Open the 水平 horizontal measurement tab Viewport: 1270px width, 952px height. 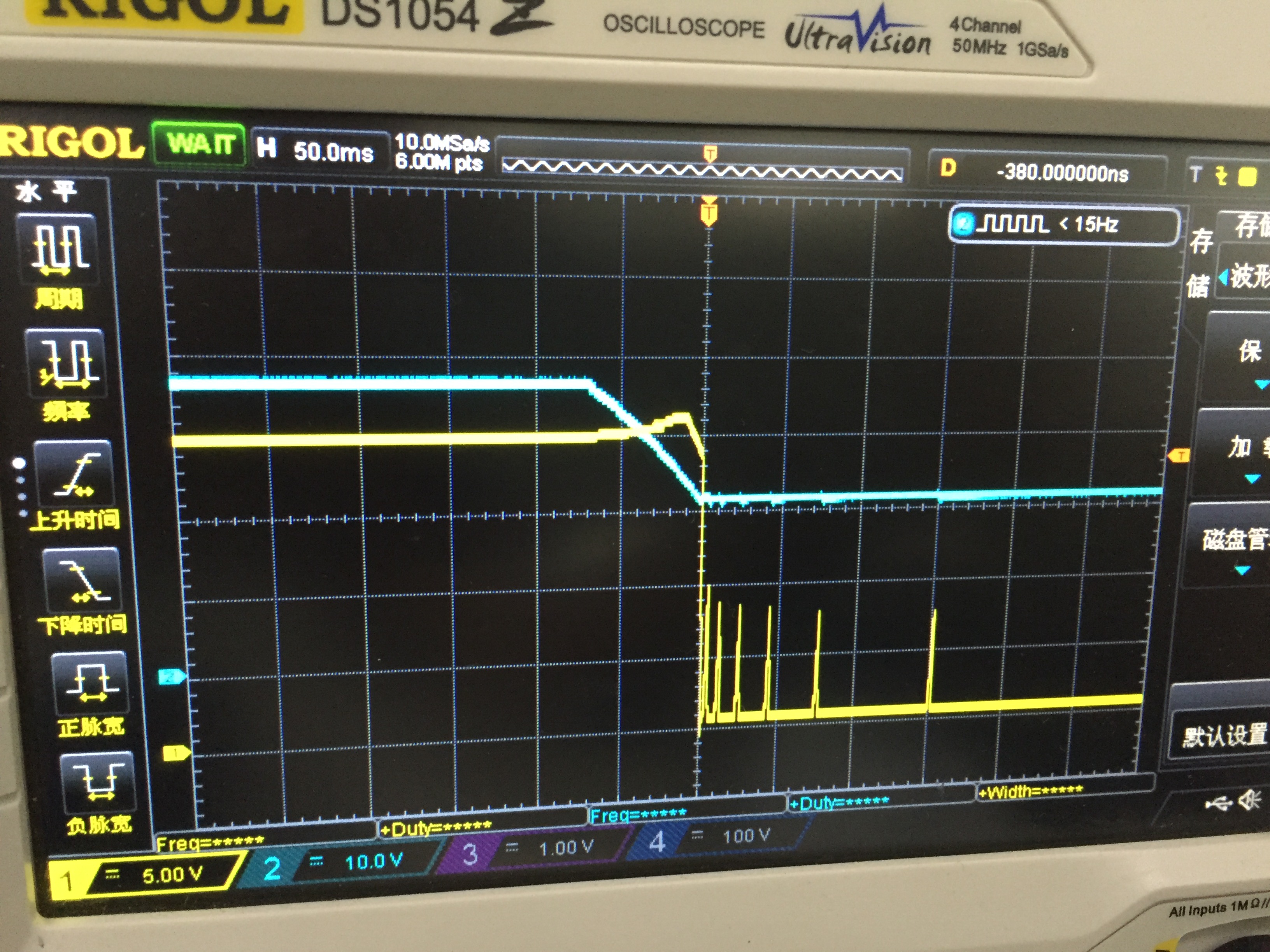point(46,191)
